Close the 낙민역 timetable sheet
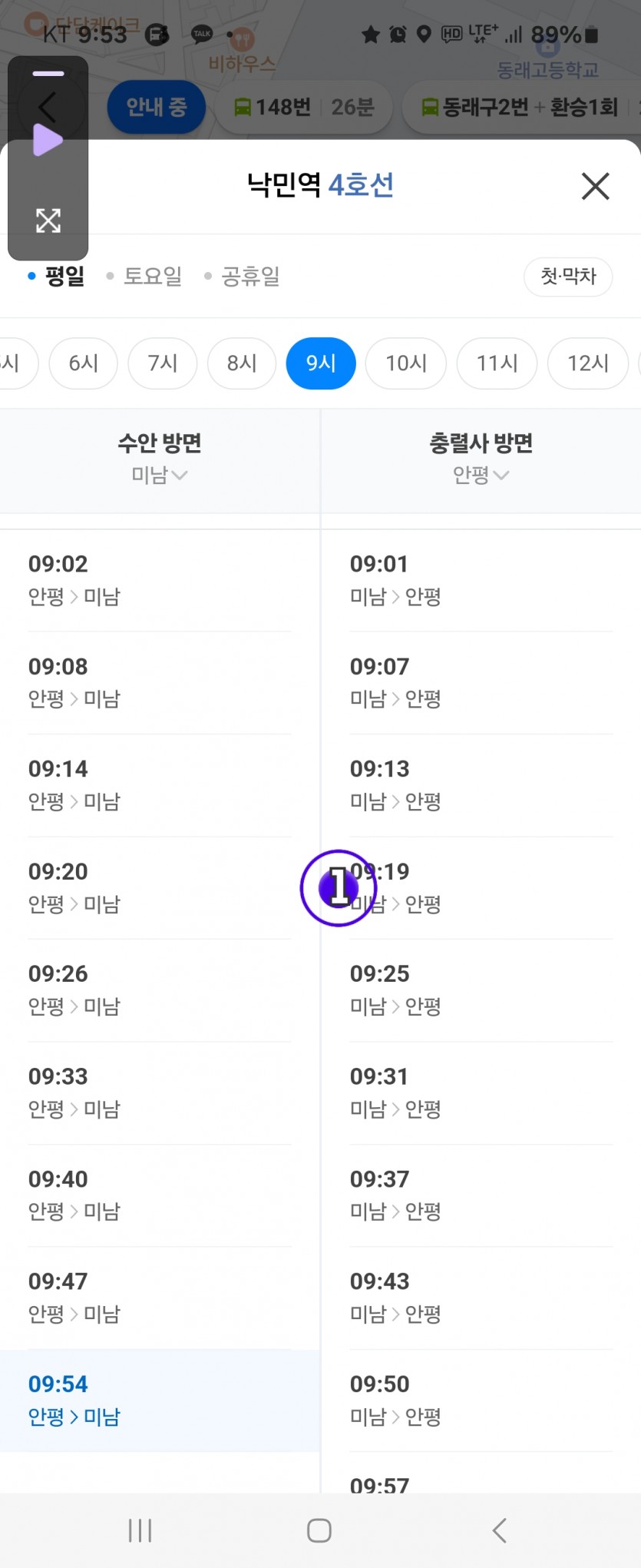 [x=595, y=186]
